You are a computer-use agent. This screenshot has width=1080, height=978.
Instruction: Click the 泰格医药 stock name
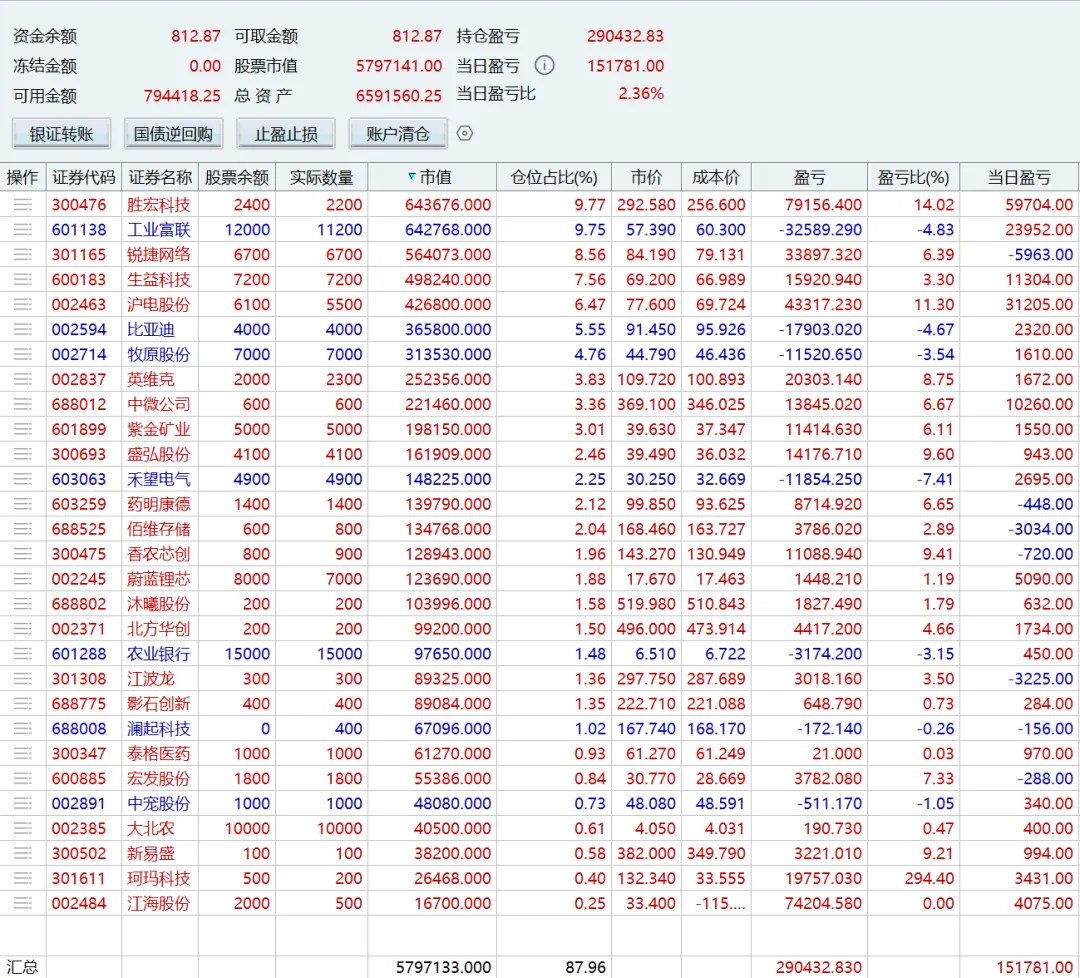(158, 753)
